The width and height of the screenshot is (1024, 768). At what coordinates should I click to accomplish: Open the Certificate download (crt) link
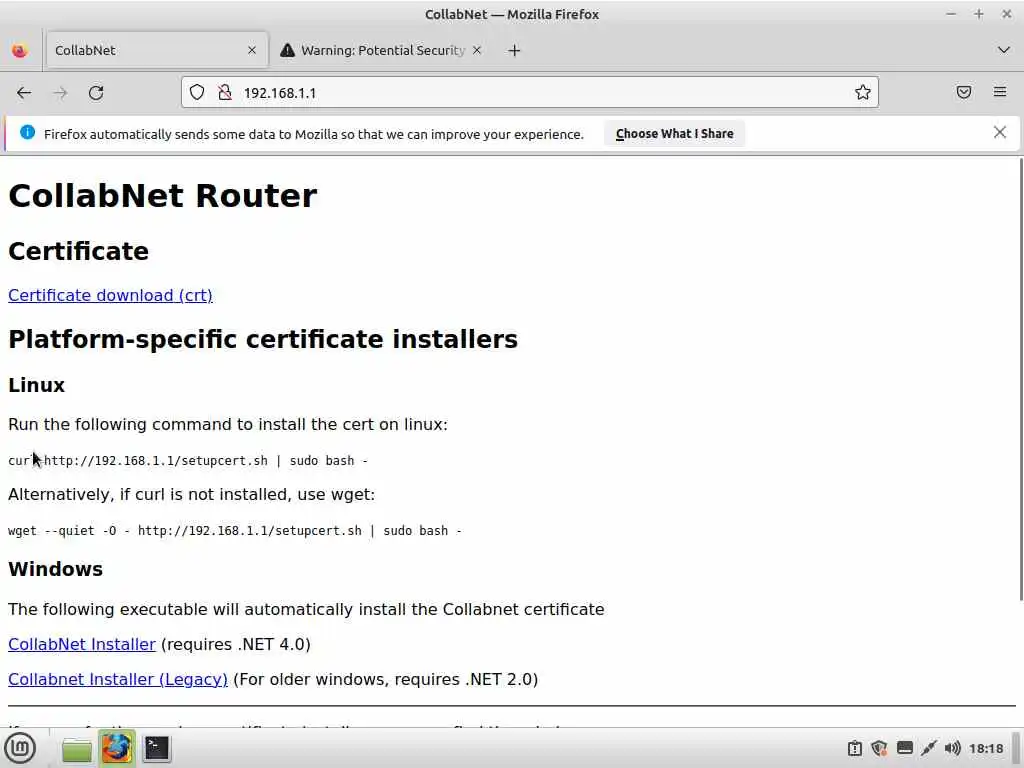(x=110, y=295)
